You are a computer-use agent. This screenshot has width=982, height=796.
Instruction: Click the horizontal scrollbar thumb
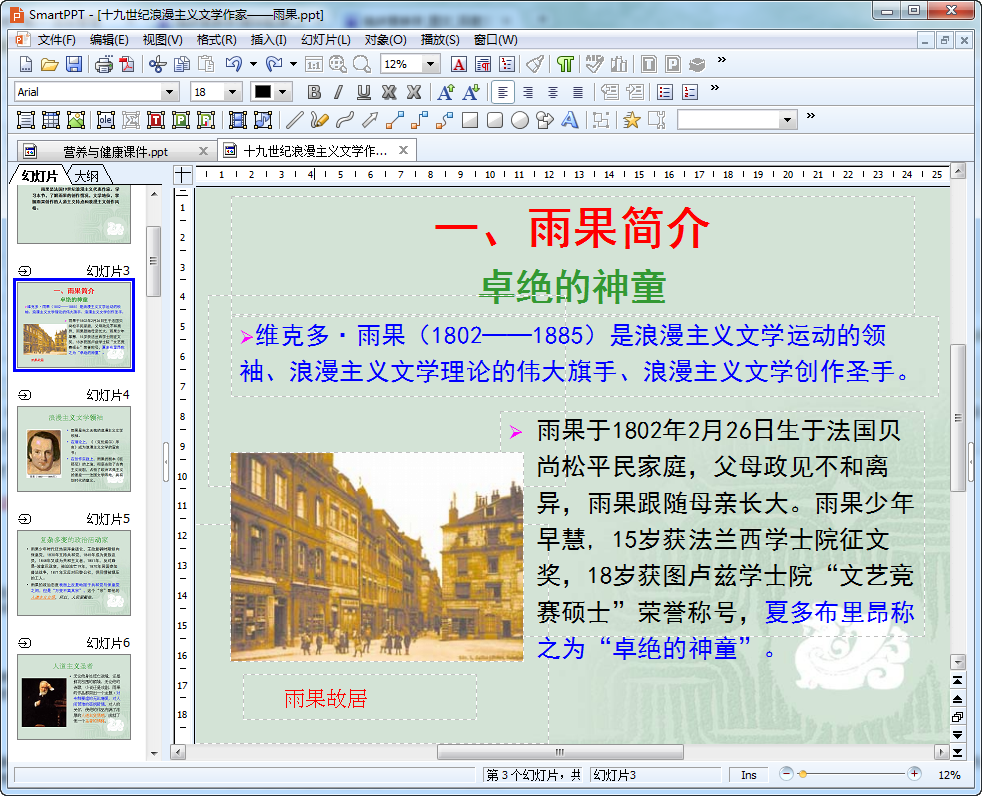[x=560, y=752]
